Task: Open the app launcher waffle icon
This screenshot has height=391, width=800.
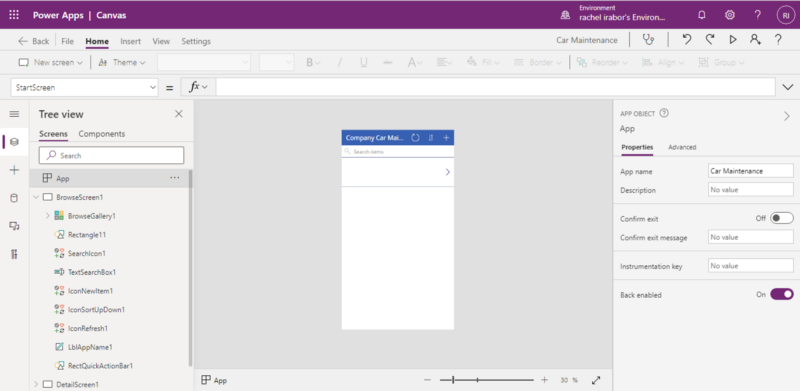Action: point(14,15)
